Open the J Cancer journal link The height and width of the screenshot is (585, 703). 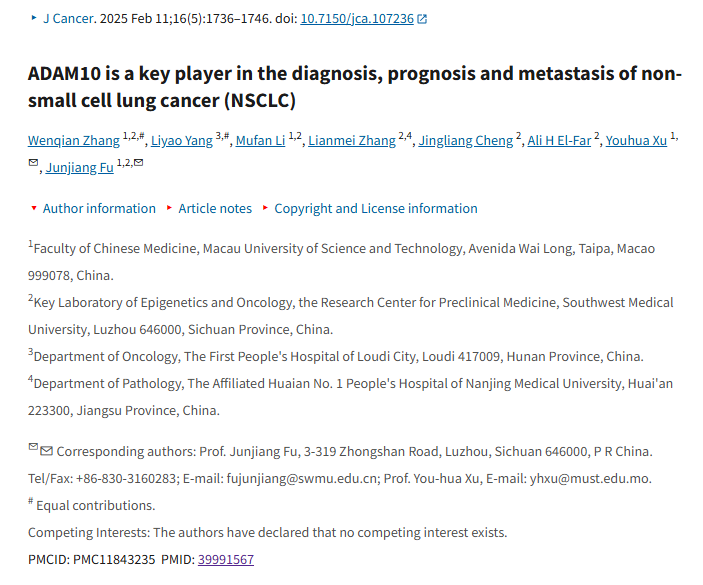tap(68, 18)
